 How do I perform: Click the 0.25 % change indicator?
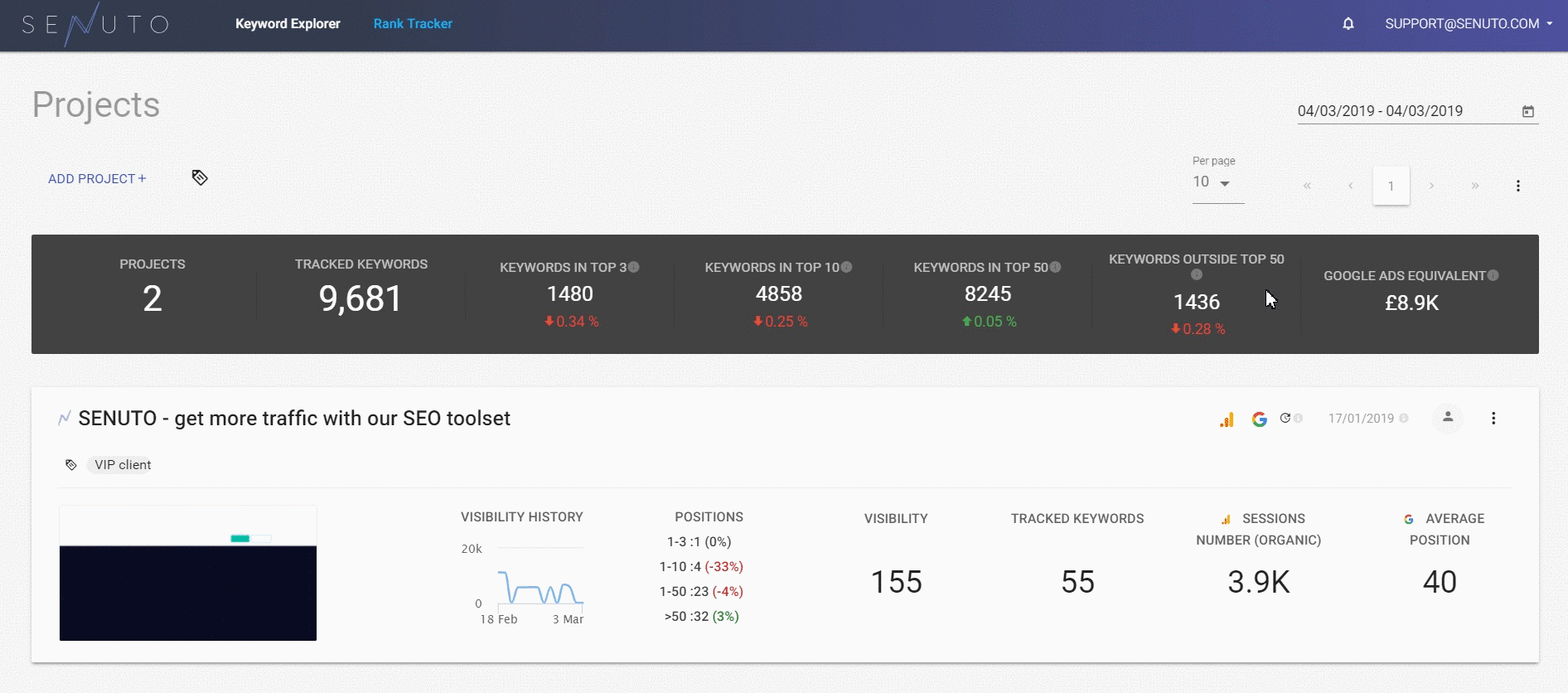(780, 322)
